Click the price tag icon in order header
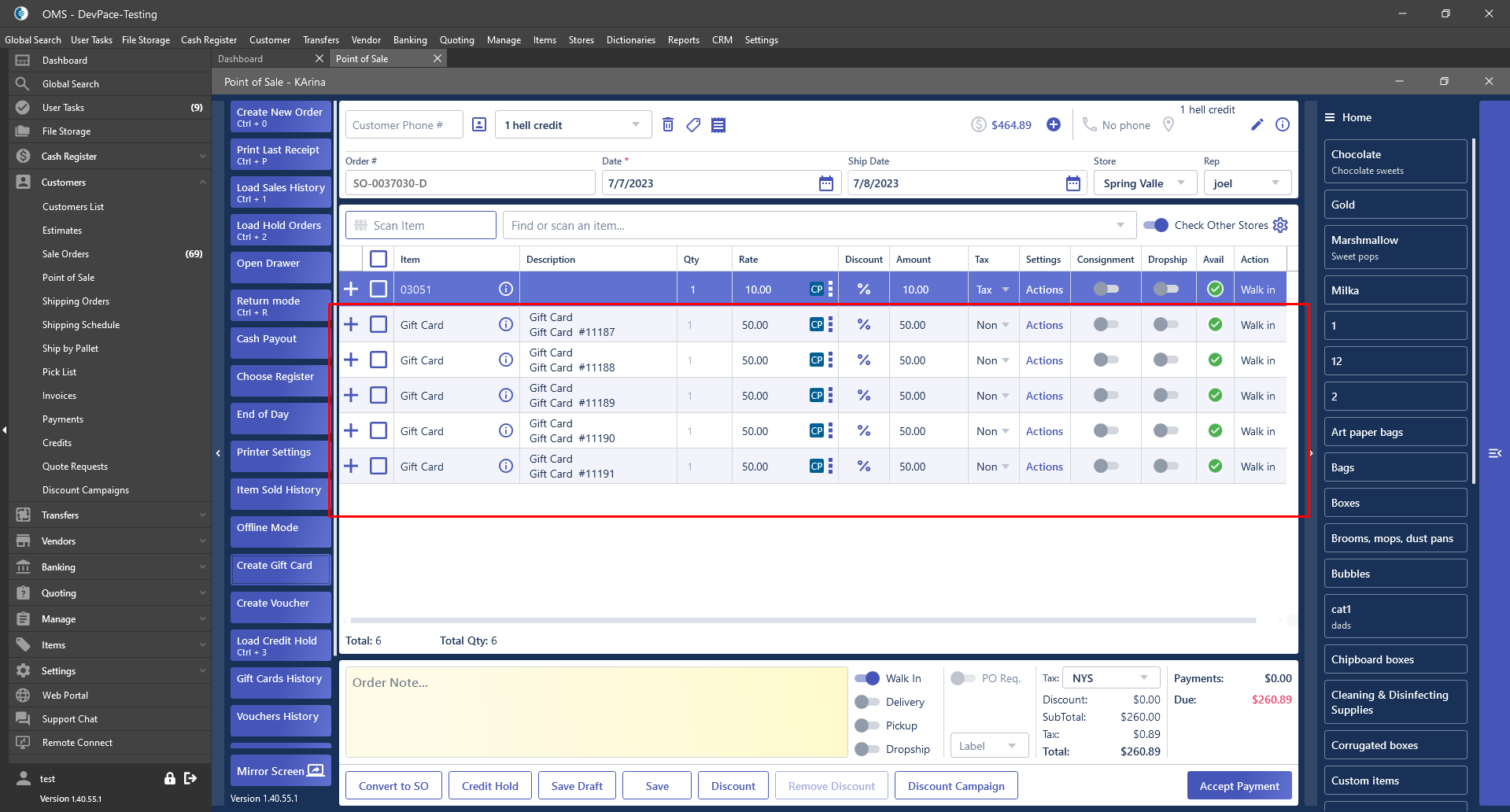Viewport: 1510px width, 812px height. click(693, 124)
